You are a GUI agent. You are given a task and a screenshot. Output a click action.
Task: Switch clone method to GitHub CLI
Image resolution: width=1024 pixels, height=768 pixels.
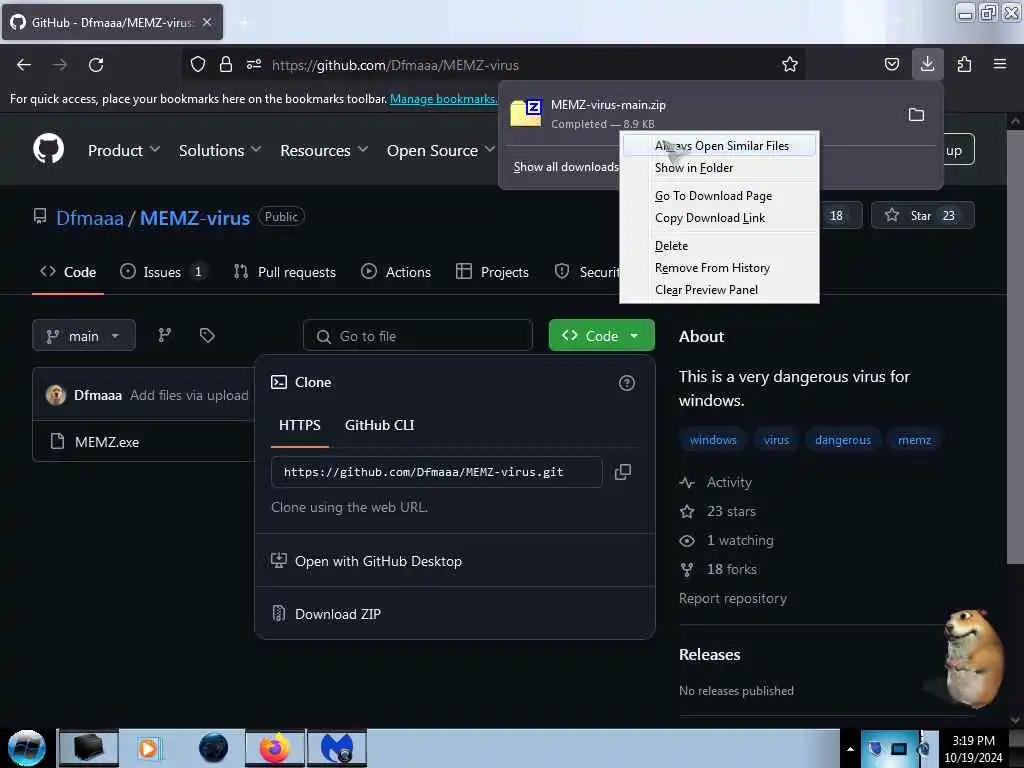coord(379,425)
